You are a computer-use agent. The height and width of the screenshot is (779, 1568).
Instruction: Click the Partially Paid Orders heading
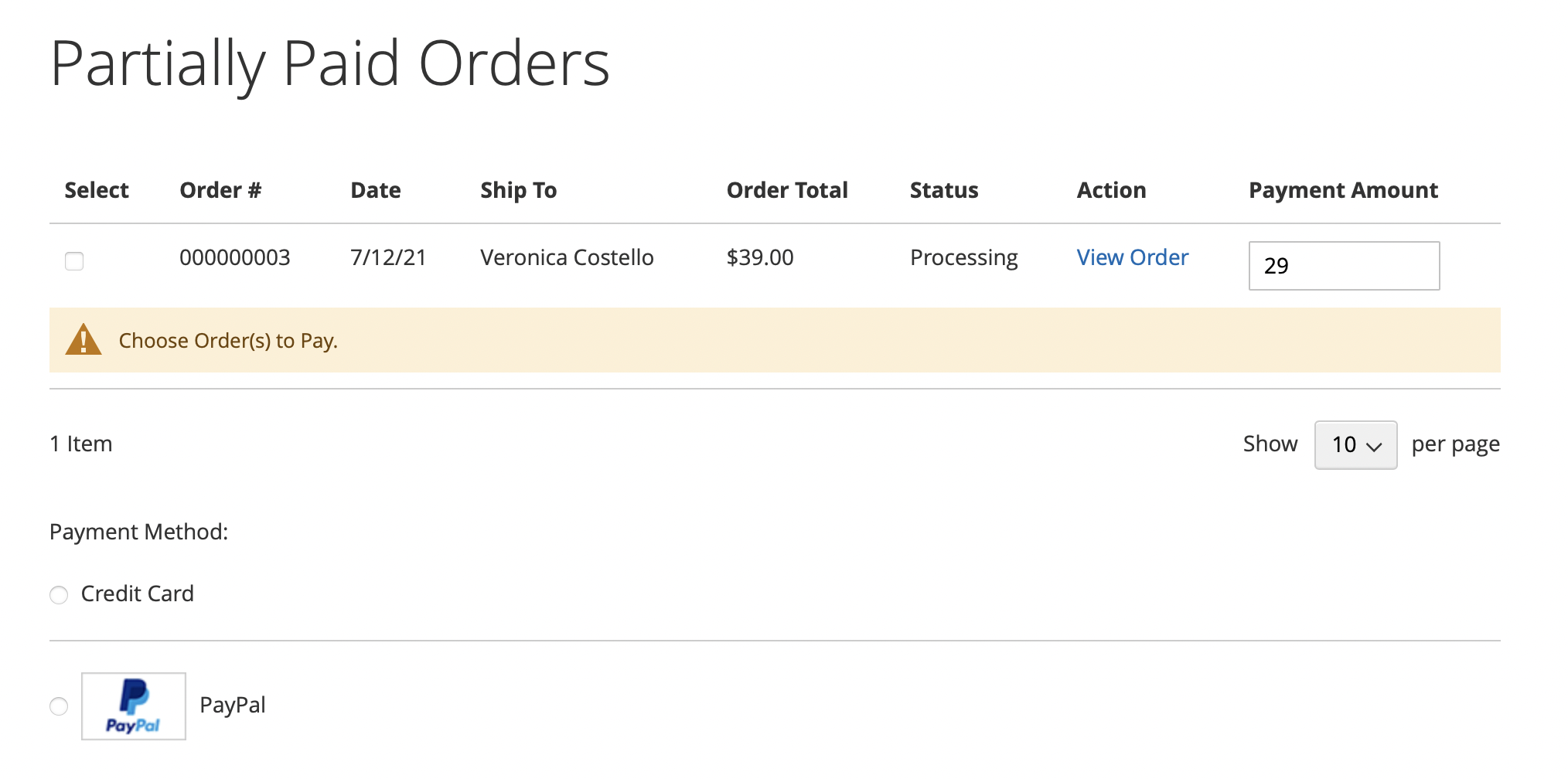coord(330,63)
